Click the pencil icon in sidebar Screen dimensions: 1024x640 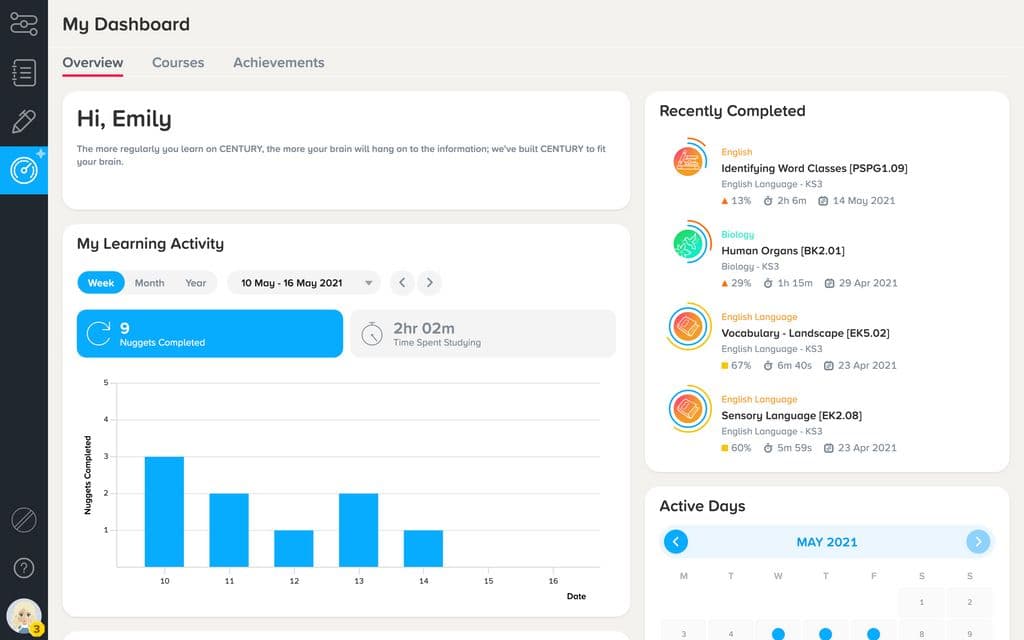pyautogui.click(x=24, y=122)
